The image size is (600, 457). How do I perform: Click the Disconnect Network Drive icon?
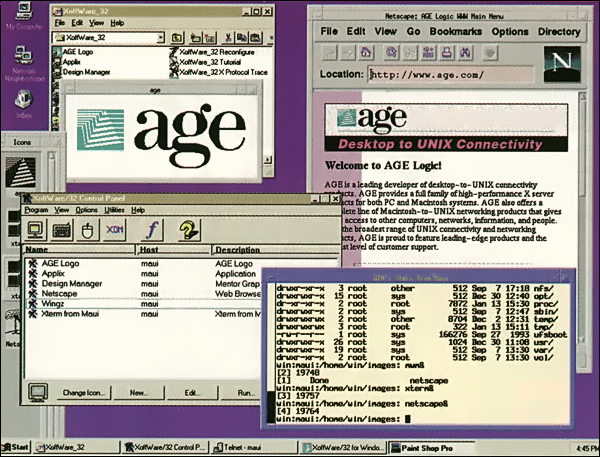[210, 38]
